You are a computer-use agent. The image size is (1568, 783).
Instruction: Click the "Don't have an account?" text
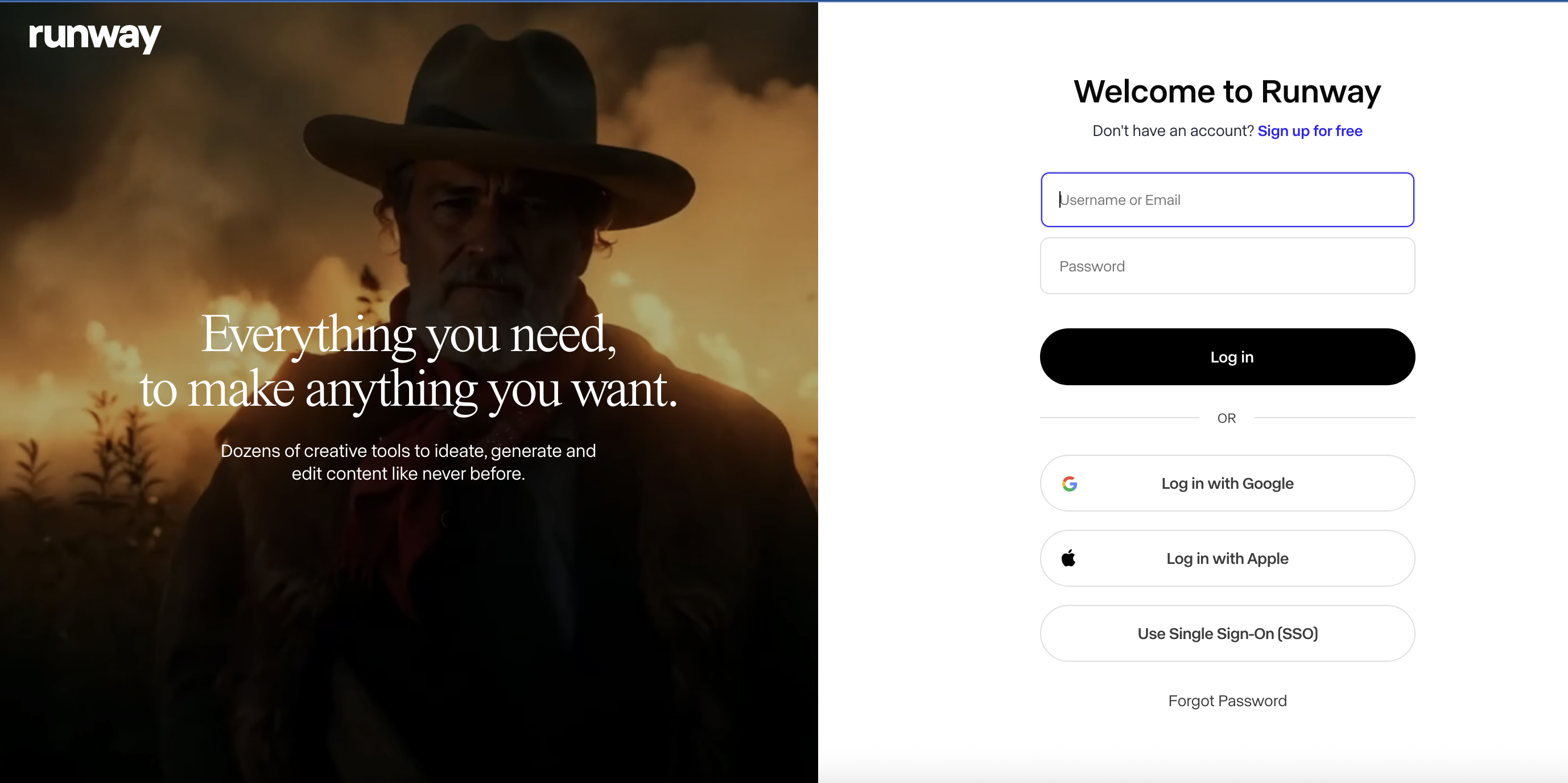[1173, 131]
